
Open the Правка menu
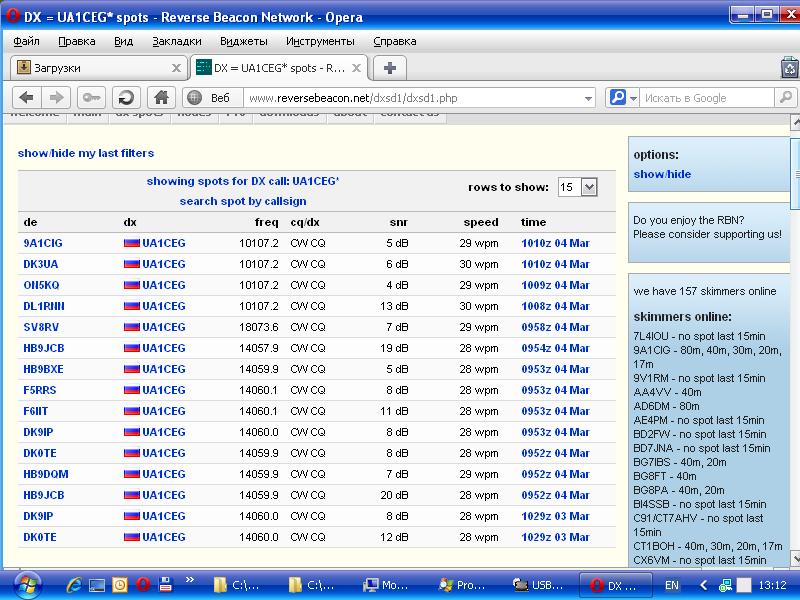tap(77, 41)
